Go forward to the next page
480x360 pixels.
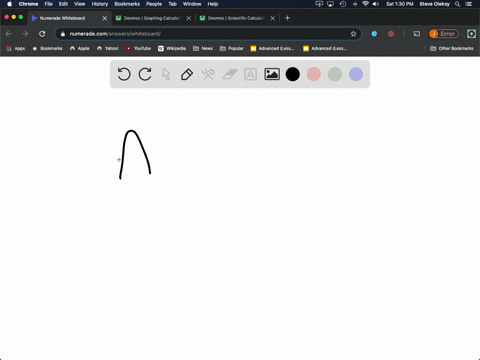click(x=25, y=34)
